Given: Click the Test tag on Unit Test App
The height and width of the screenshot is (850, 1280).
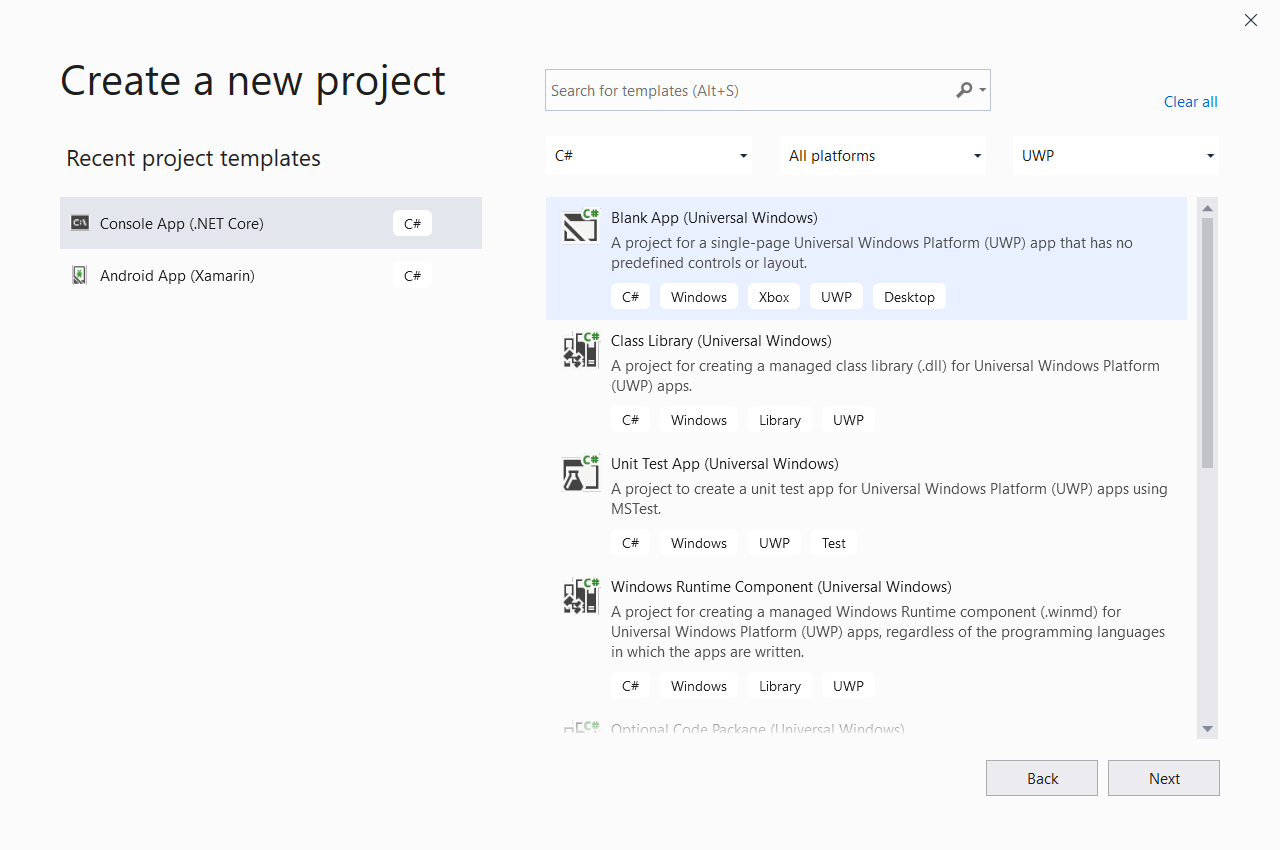Looking at the screenshot, I should tap(834, 543).
